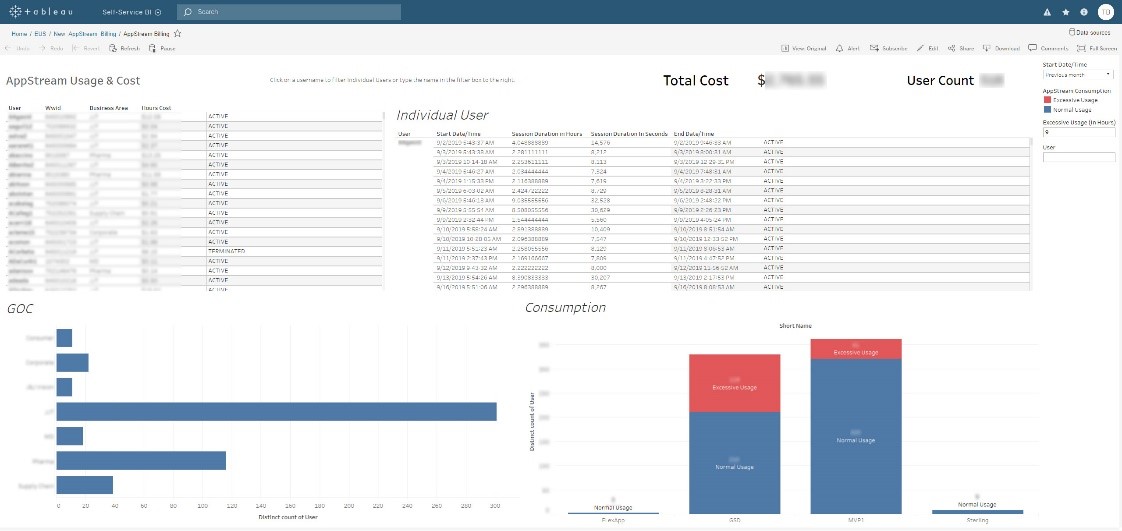Open Start Date/Time Previous month dropdown
The height and width of the screenshot is (531, 1122).
click(x=1078, y=74)
